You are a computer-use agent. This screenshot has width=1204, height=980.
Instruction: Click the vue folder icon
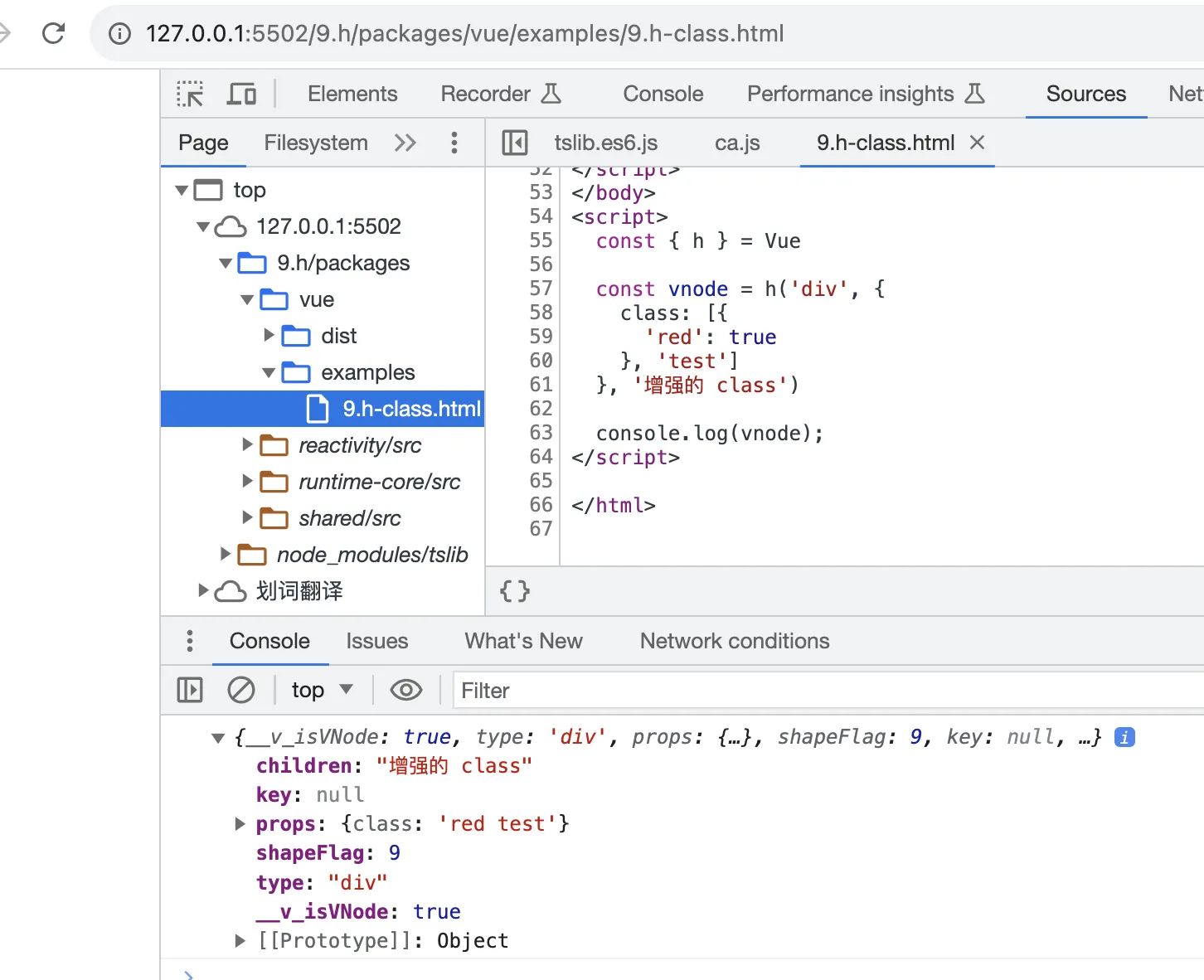tap(274, 299)
